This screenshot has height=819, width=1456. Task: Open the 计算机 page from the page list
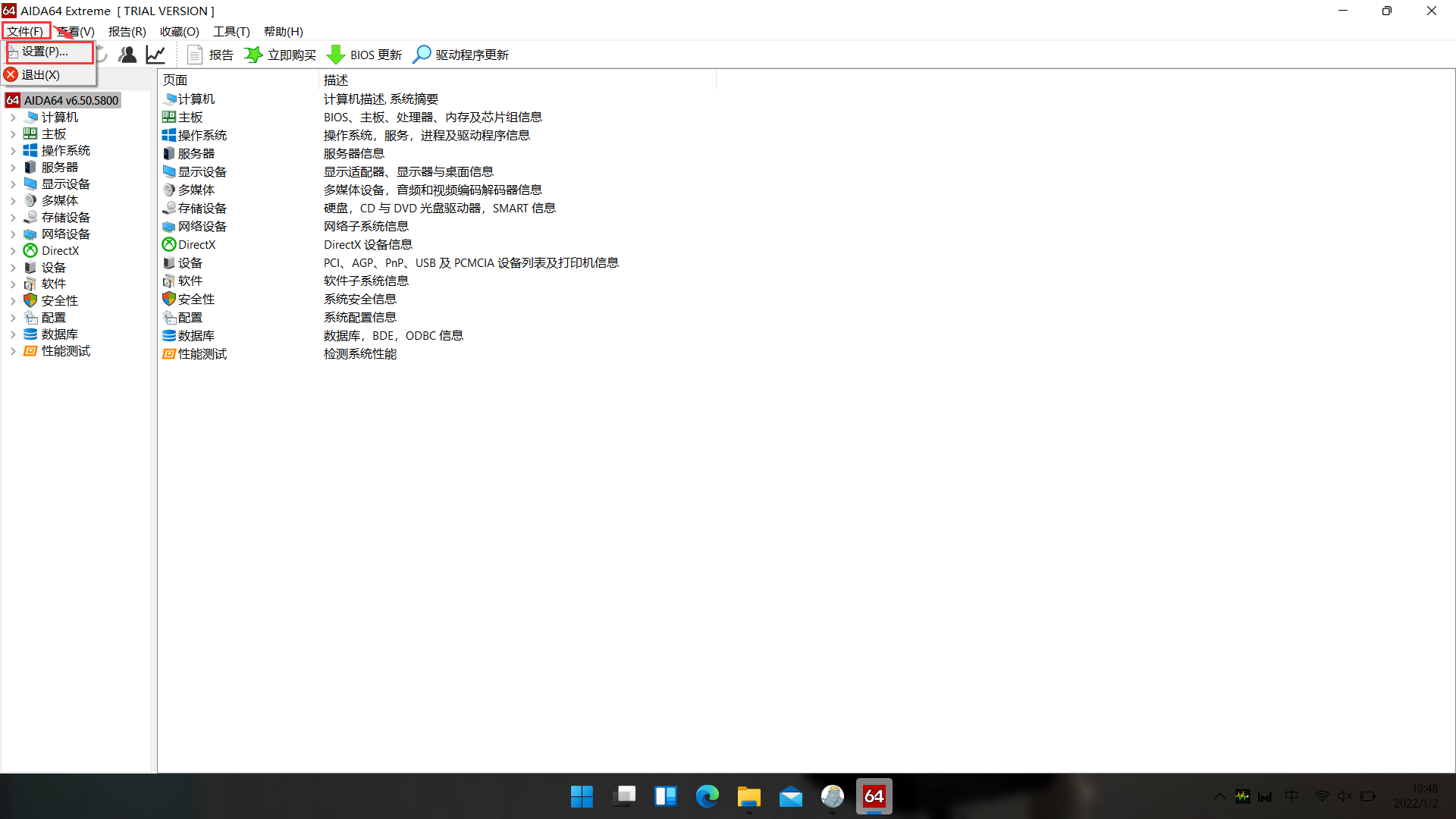point(196,99)
